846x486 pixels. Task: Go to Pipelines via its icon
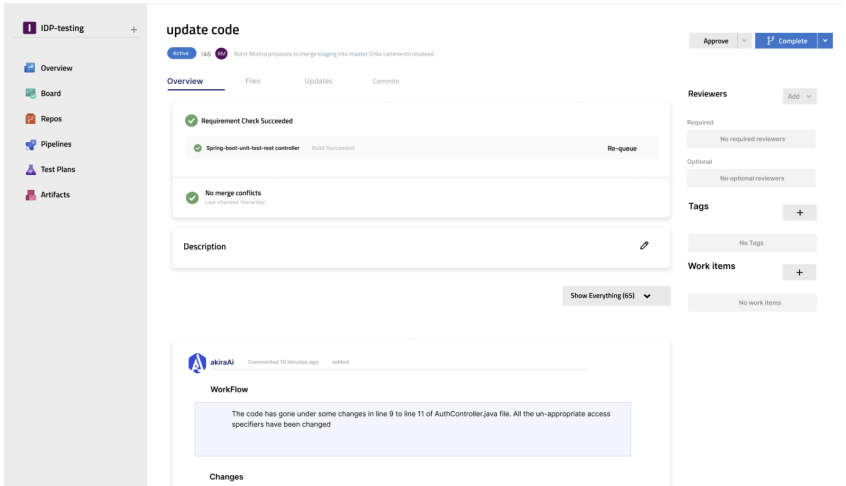click(31, 144)
